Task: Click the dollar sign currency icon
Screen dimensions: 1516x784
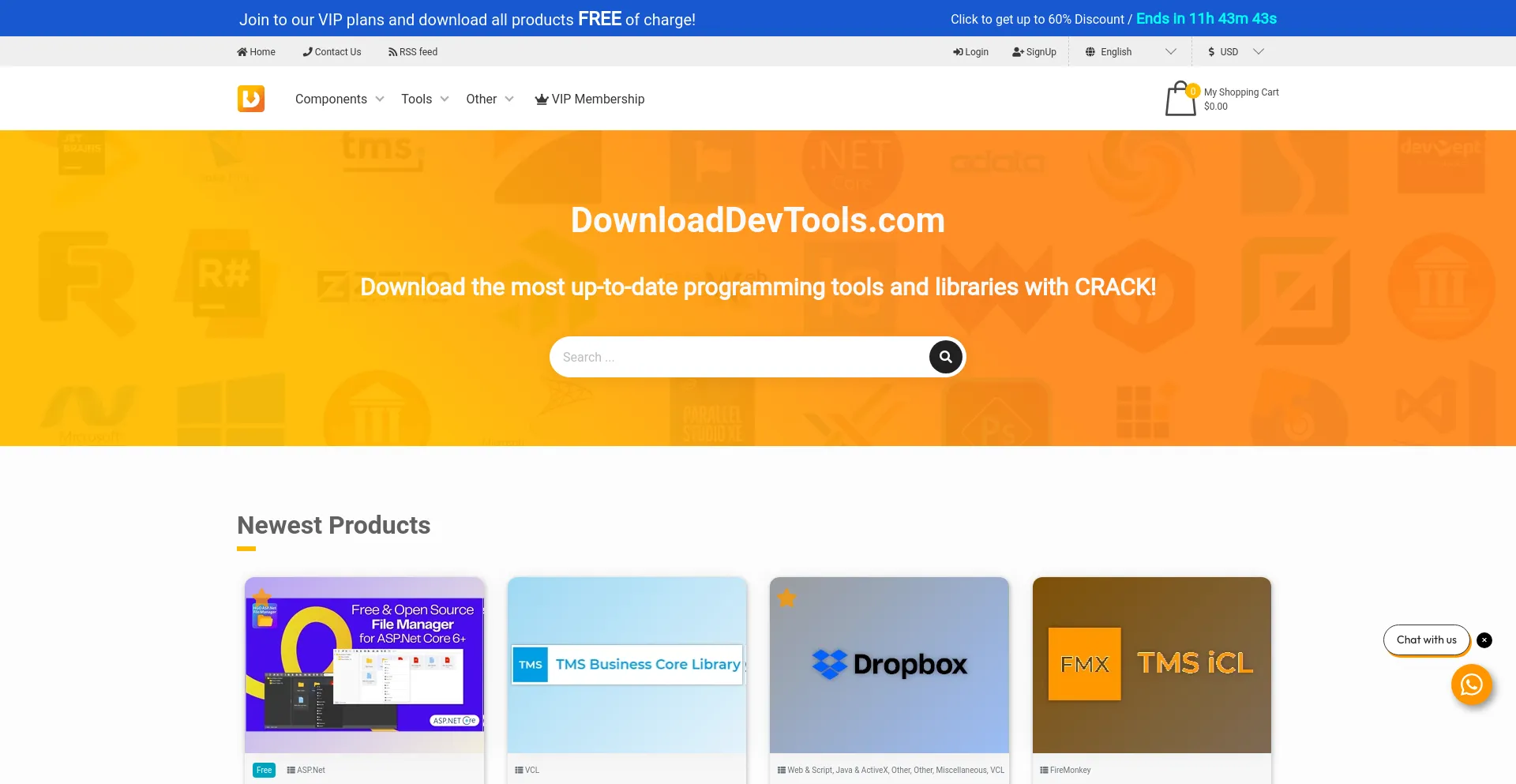Action: tap(1211, 52)
